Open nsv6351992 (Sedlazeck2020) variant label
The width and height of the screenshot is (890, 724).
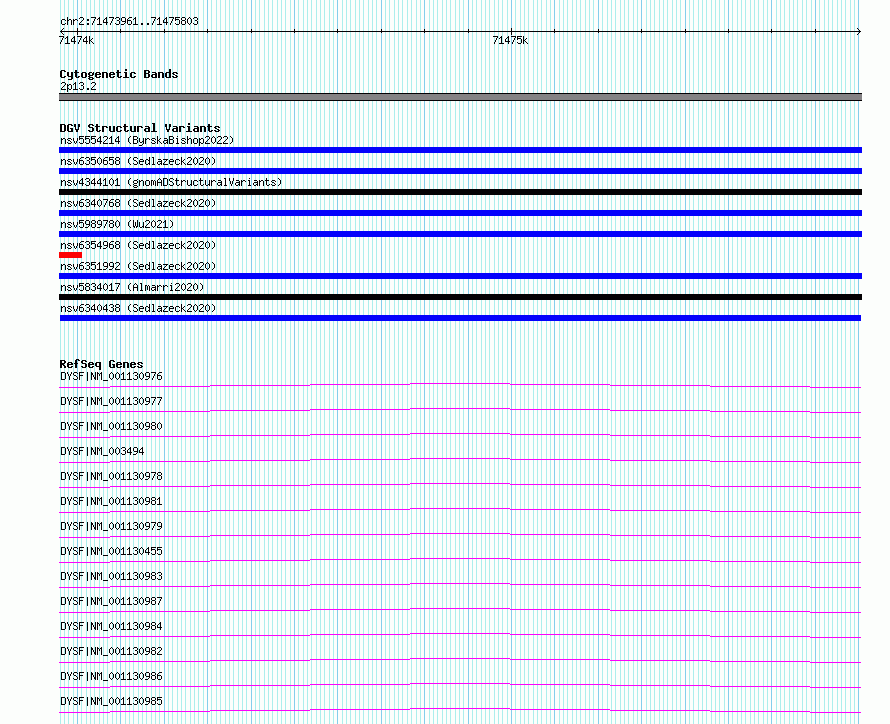tap(138, 266)
